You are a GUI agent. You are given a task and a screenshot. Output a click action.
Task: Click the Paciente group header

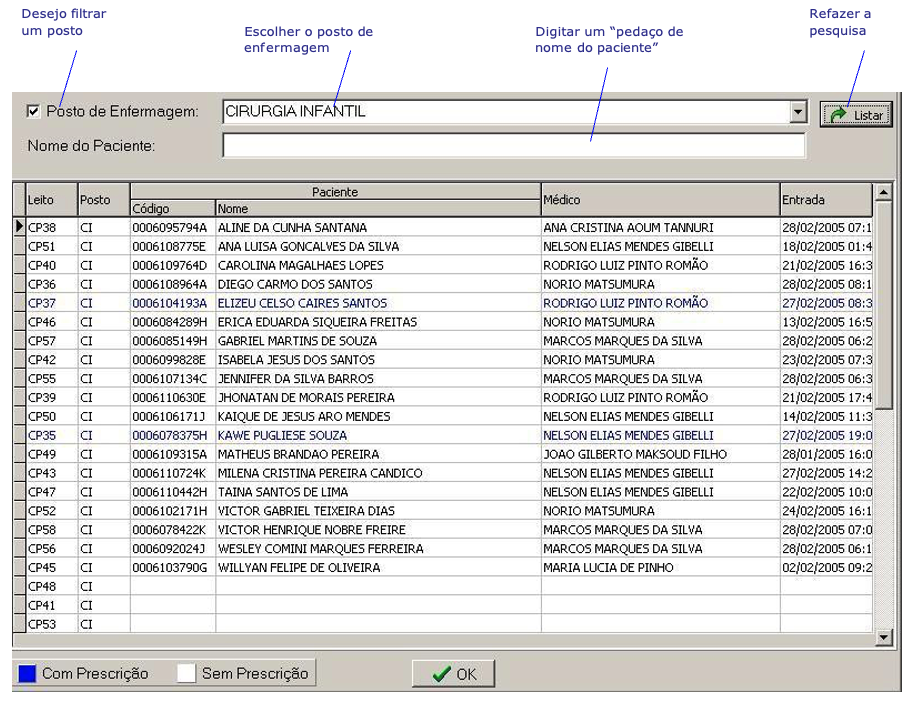pos(336,192)
